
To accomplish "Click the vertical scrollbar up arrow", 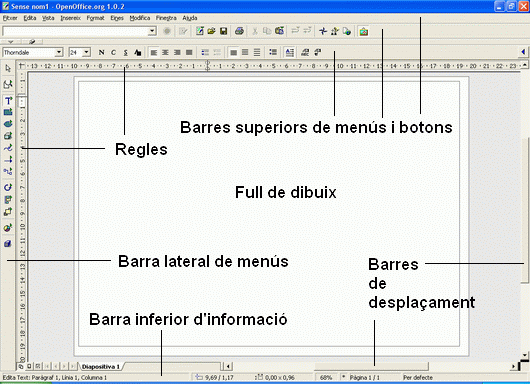I will (x=525, y=64).
